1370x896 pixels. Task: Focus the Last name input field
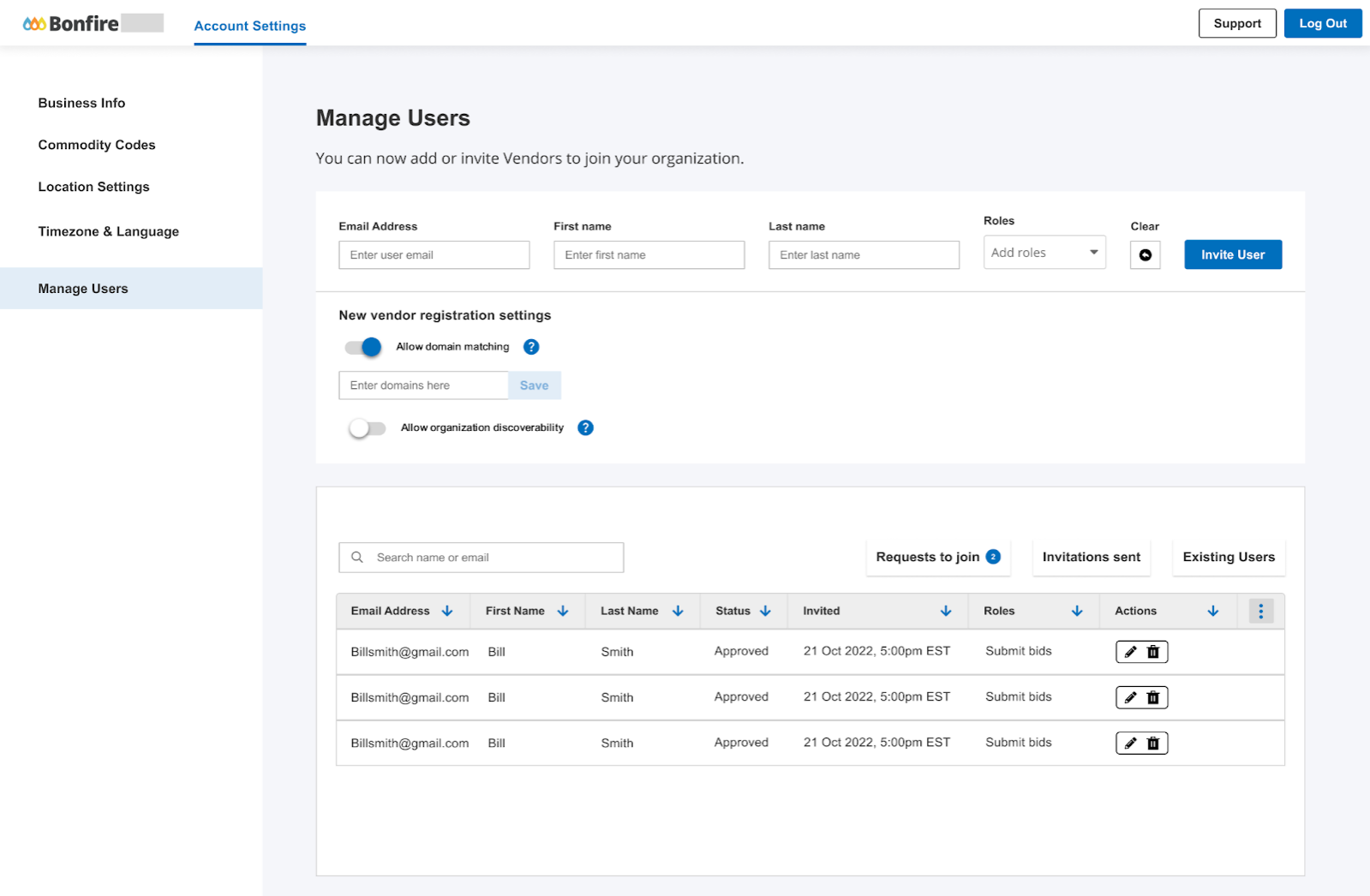coord(864,255)
